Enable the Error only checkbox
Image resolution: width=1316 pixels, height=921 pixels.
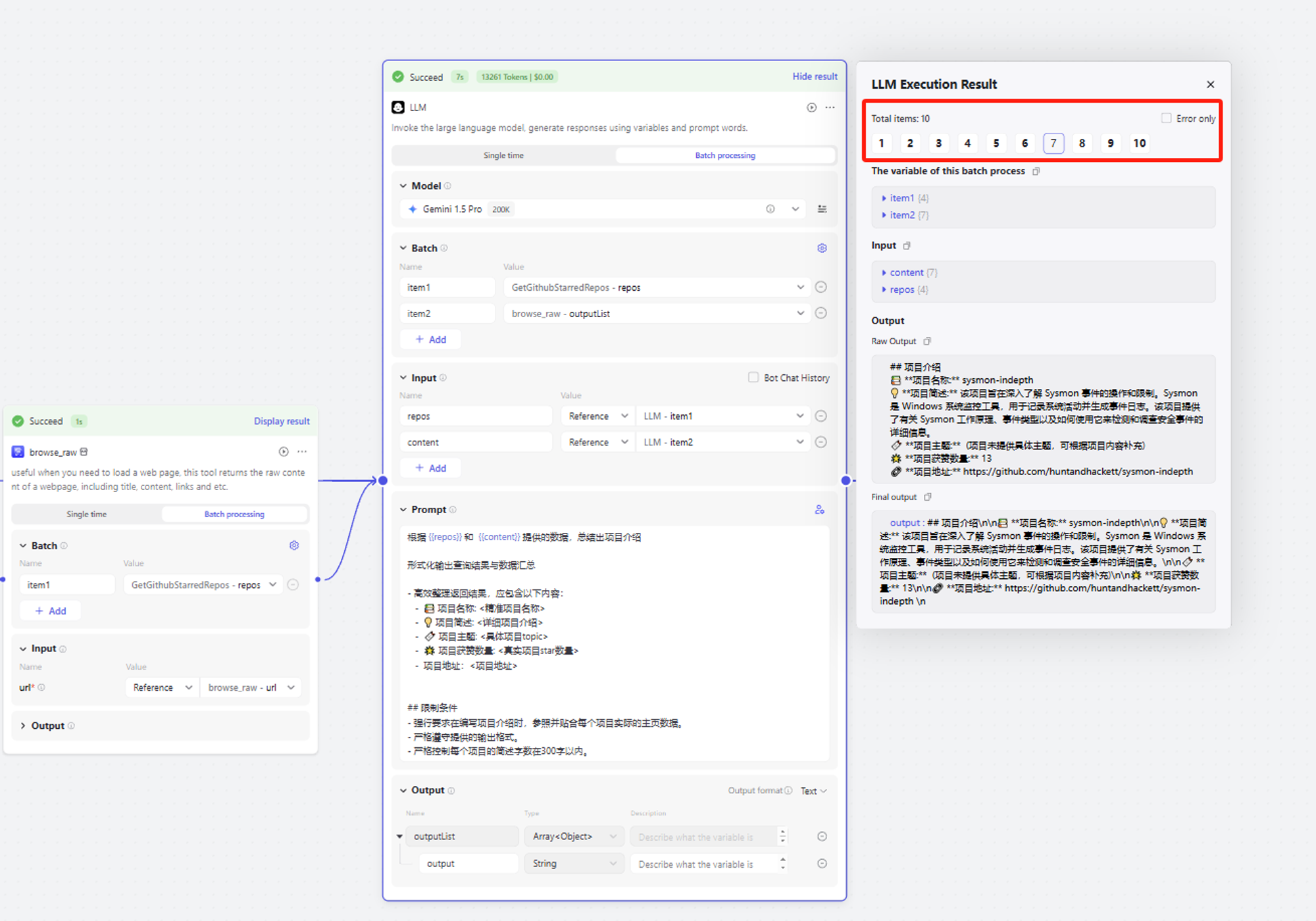click(1166, 118)
